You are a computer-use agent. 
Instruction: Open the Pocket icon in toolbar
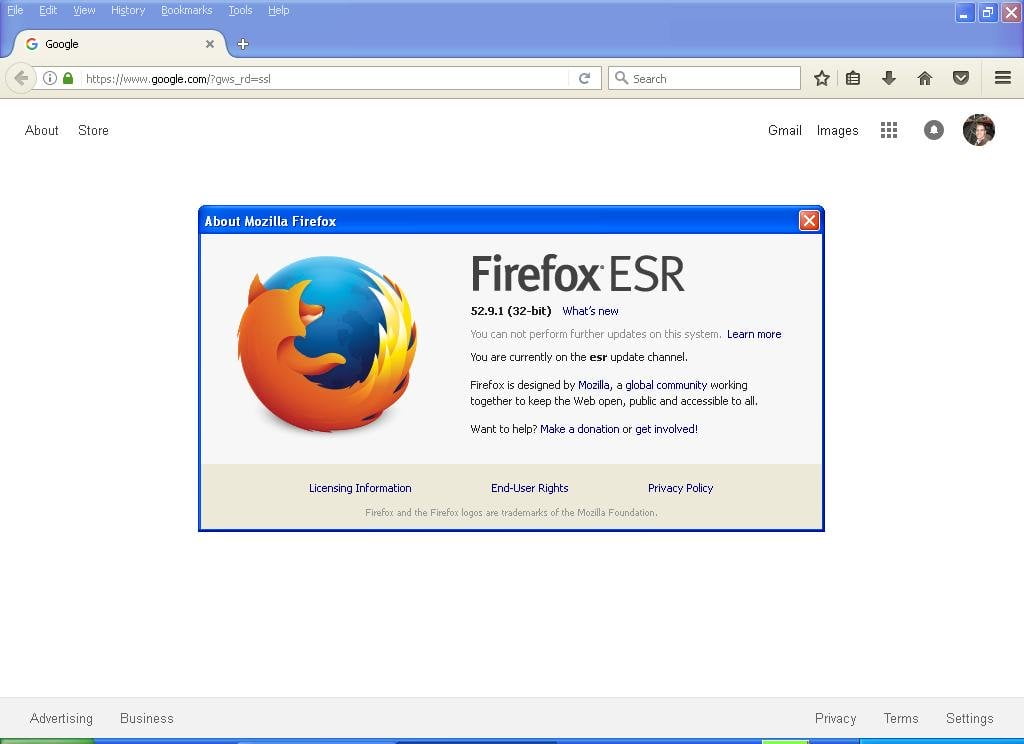(x=961, y=78)
